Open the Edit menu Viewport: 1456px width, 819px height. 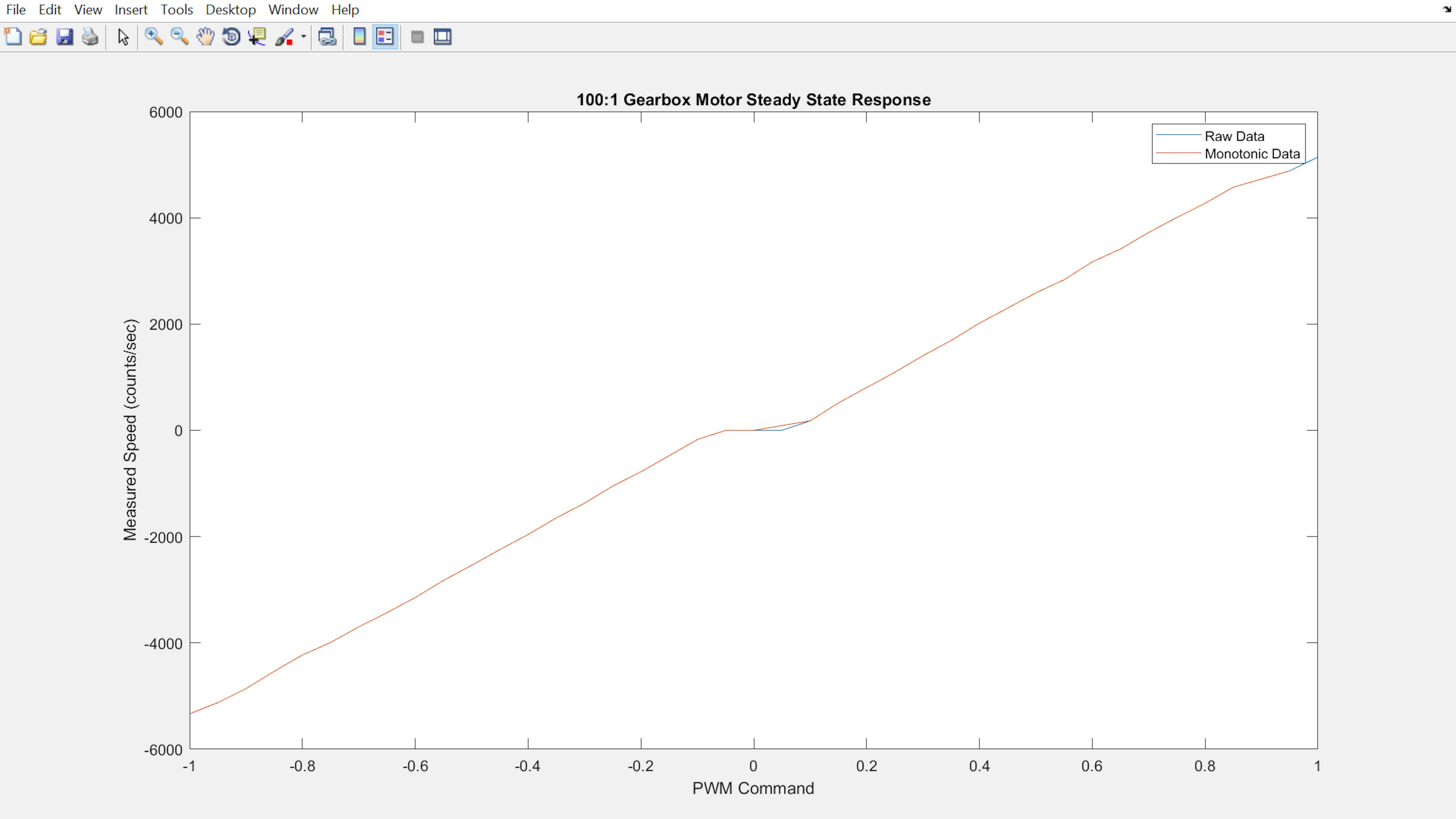pyautogui.click(x=50, y=10)
